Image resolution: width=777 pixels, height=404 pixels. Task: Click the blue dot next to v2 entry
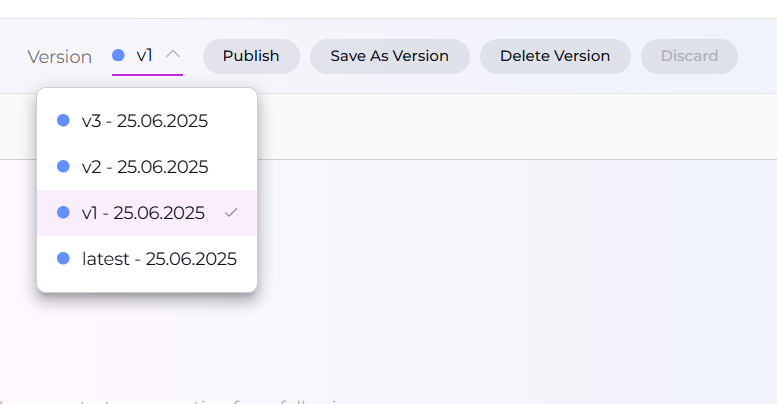(x=63, y=167)
